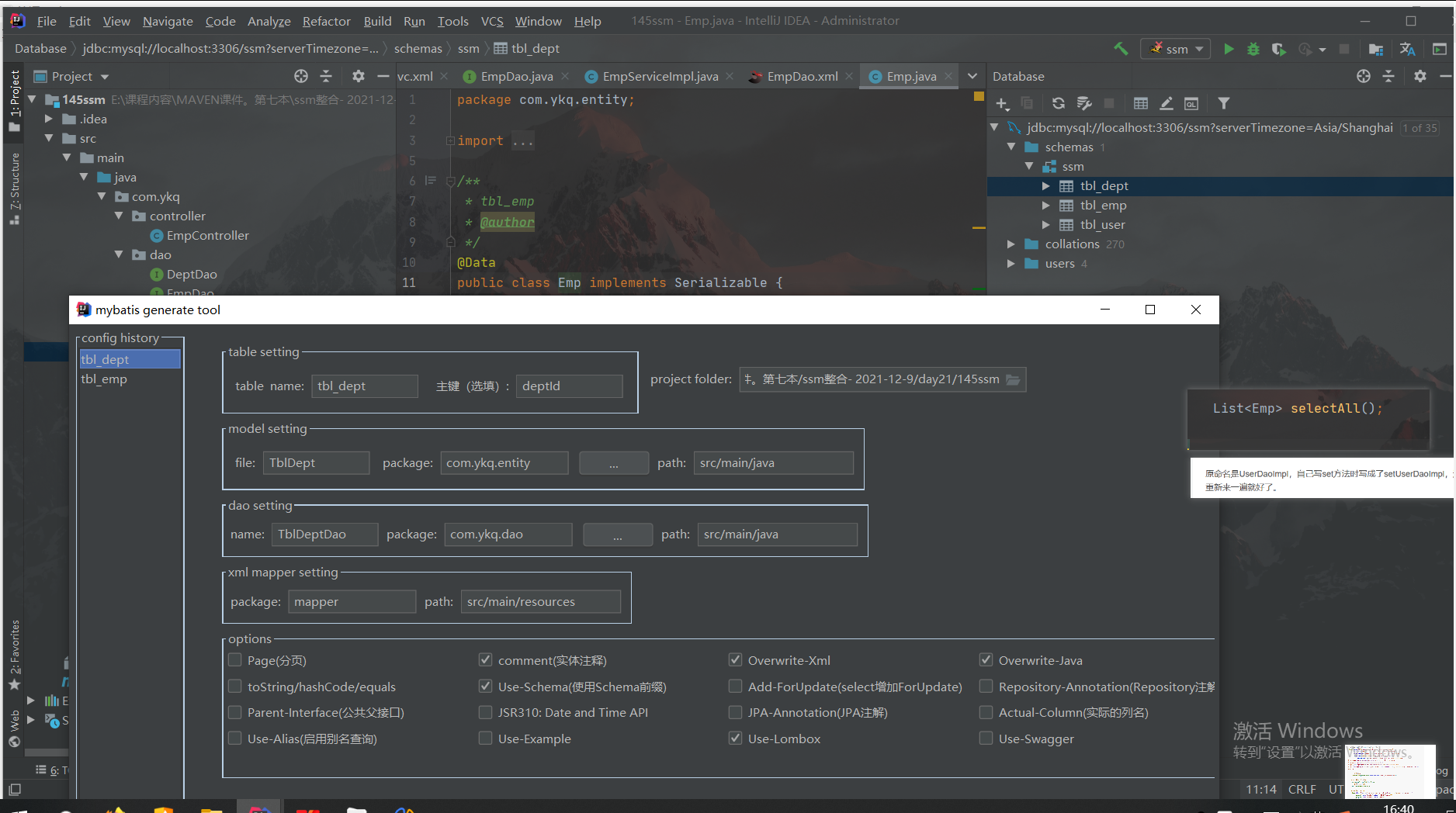Open the Refactor menu
Screen dimensions: 1456x813
pos(326,21)
